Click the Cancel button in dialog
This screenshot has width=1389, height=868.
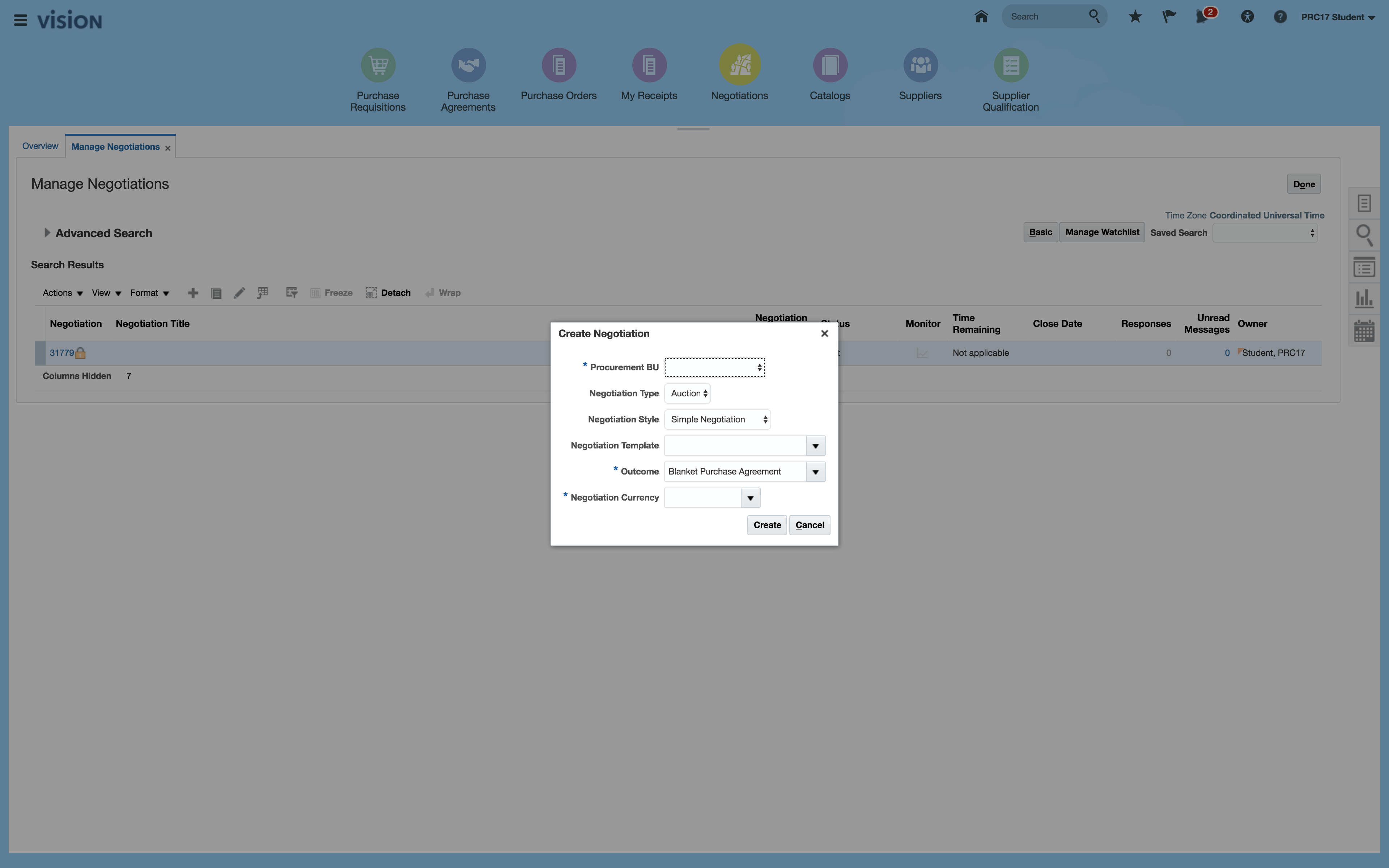809,525
